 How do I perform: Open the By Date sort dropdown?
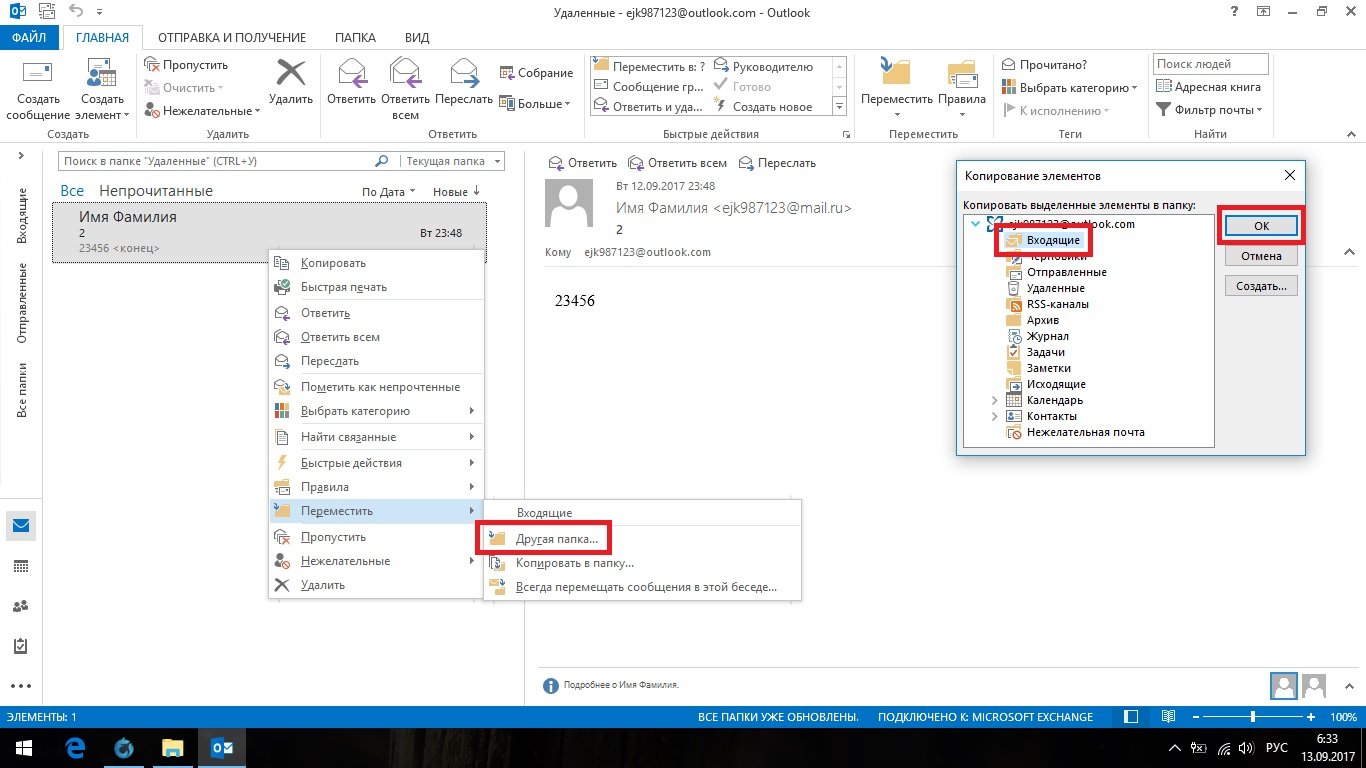tap(388, 191)
